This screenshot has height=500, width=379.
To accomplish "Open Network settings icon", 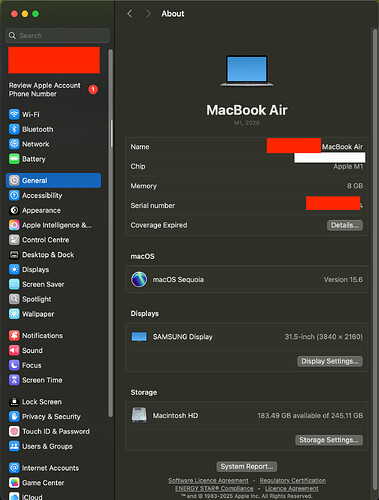I will tap(14, 144).
